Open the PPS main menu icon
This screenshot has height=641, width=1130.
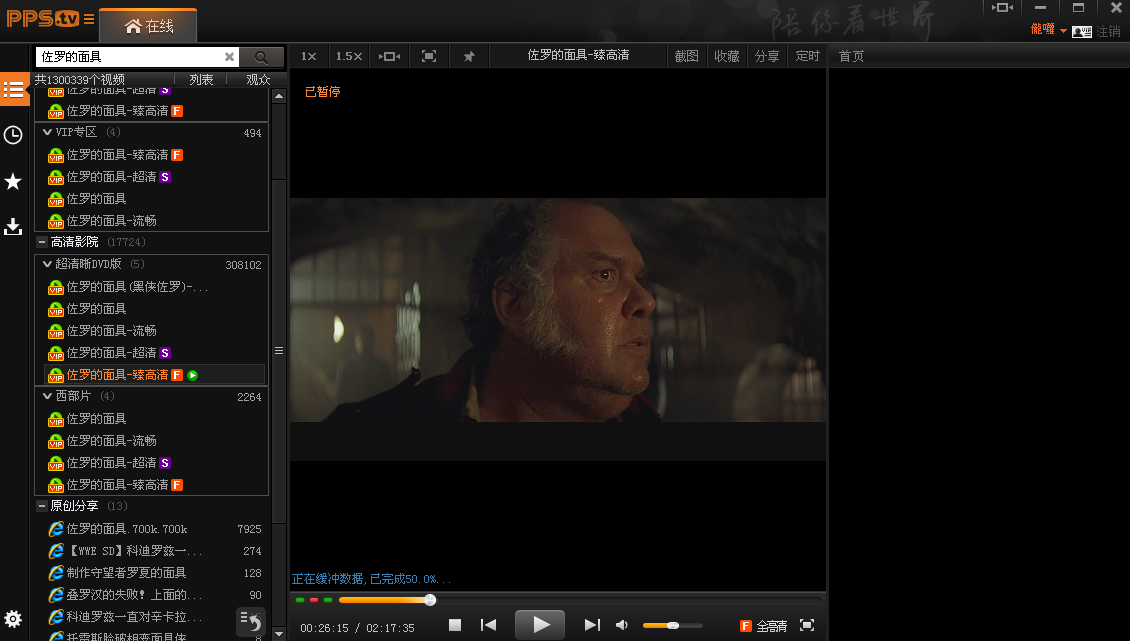pyautogui.click(x=89, y=19)
